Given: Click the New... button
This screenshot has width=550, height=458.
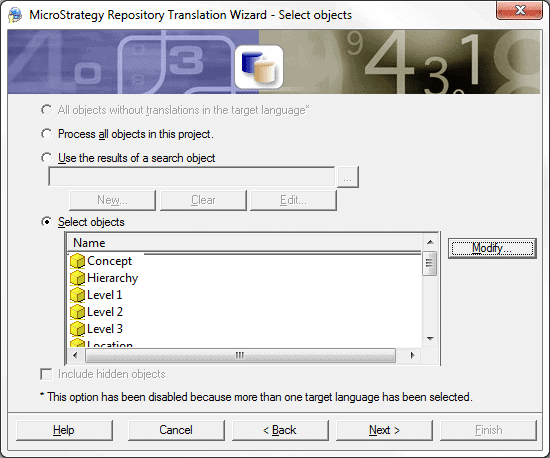Looking at the screenshot, I should [x=112, y=200].
